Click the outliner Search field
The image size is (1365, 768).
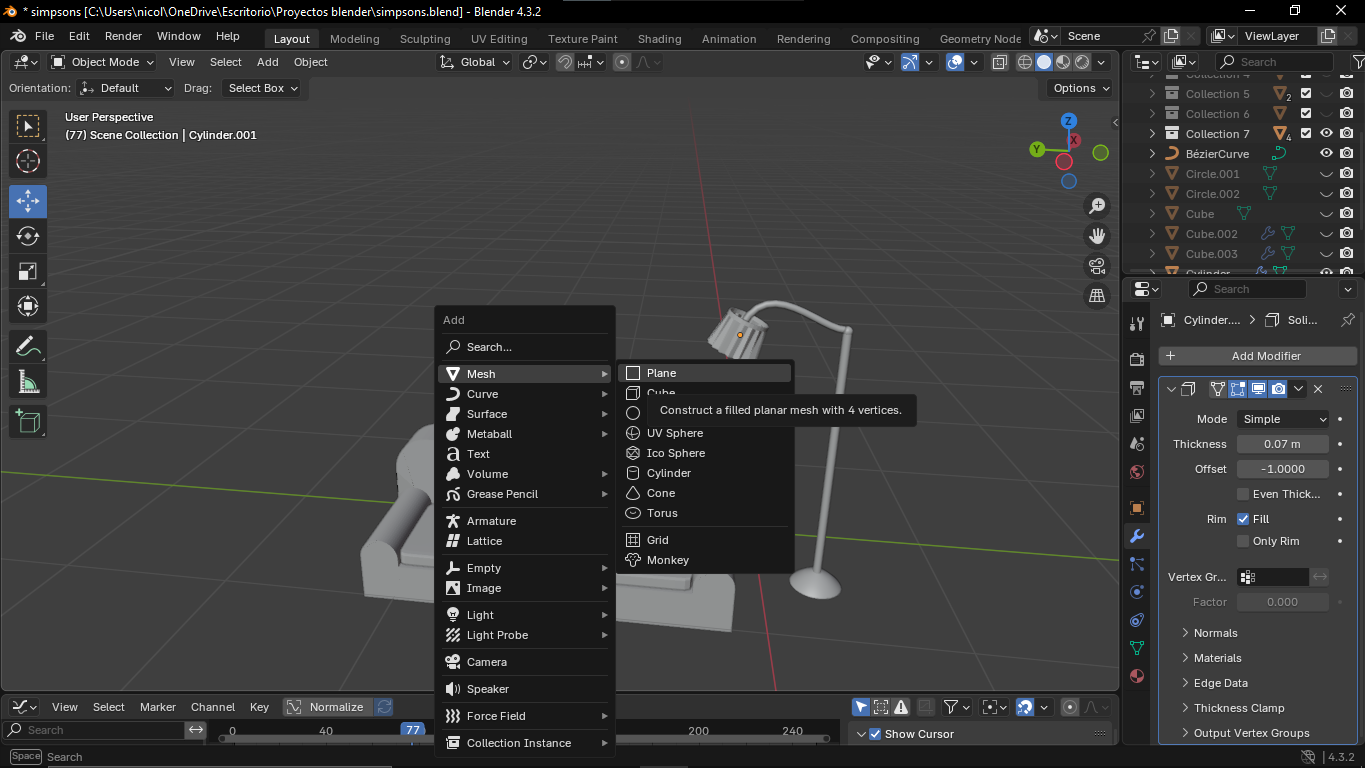click(x=1272, y=62)
